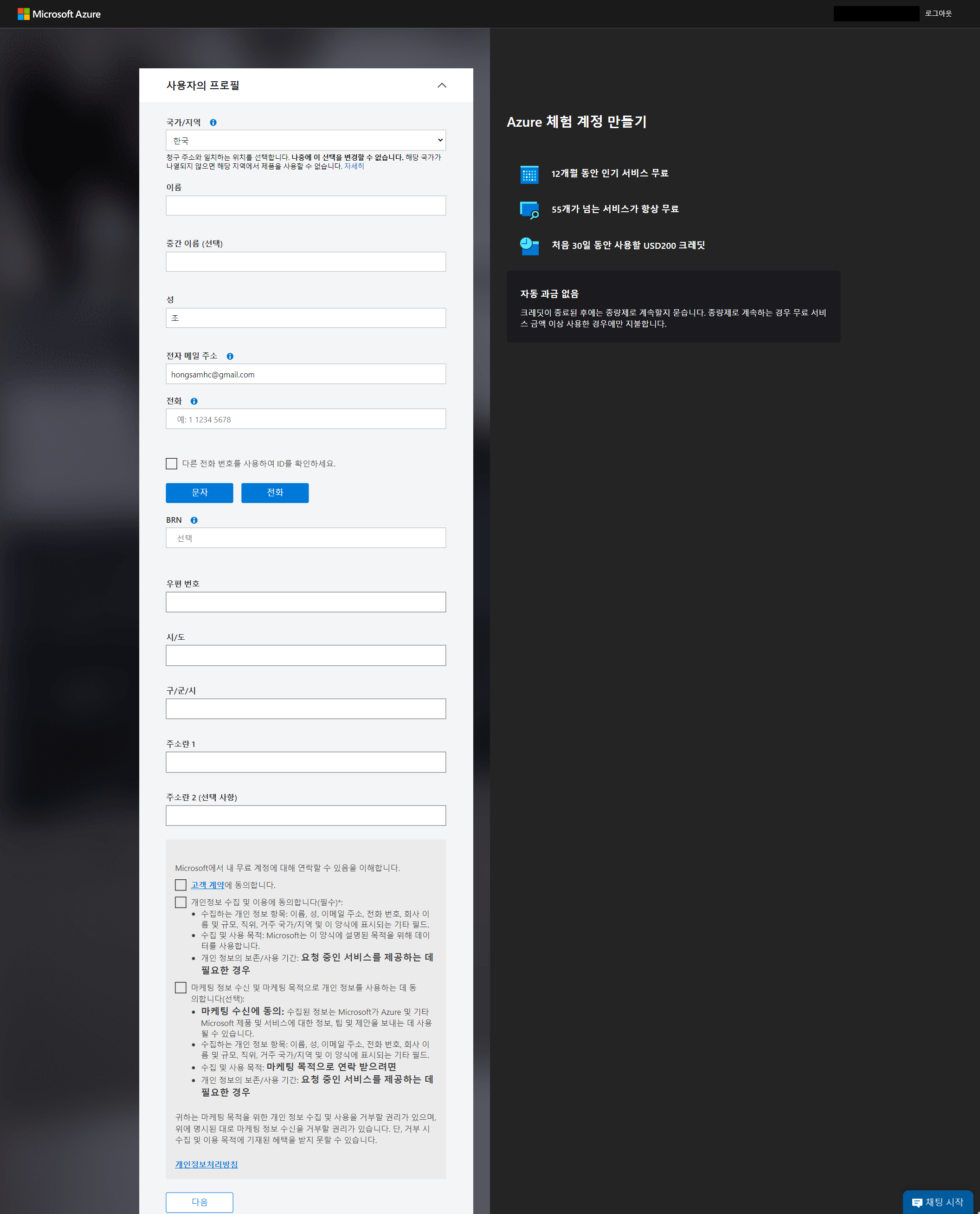This screenshot has width=980, height=1214.
Task: Click the 55개 서비스 monitor search icon
Action: (x=529, y=210)
